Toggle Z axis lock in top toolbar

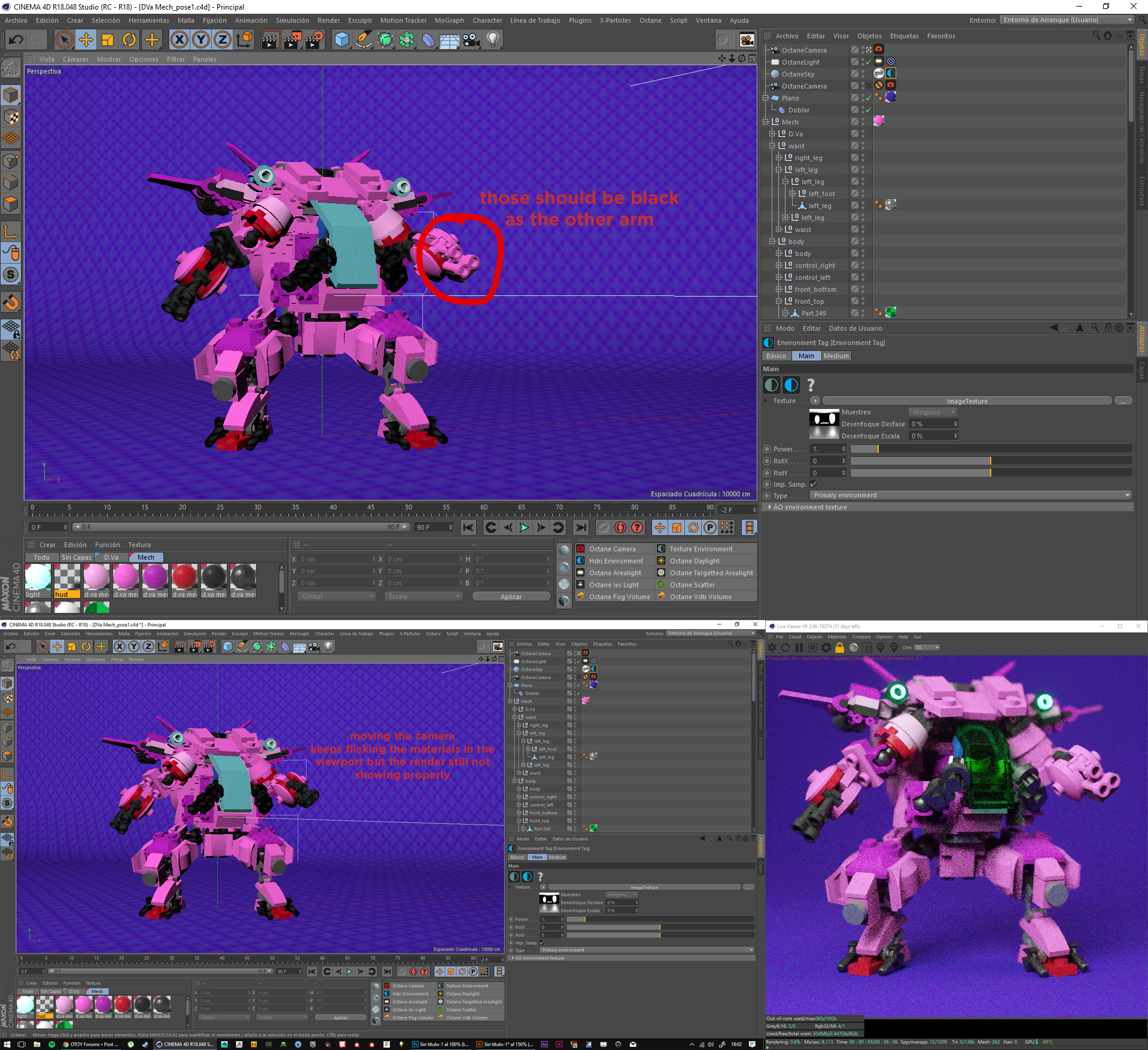223,40
